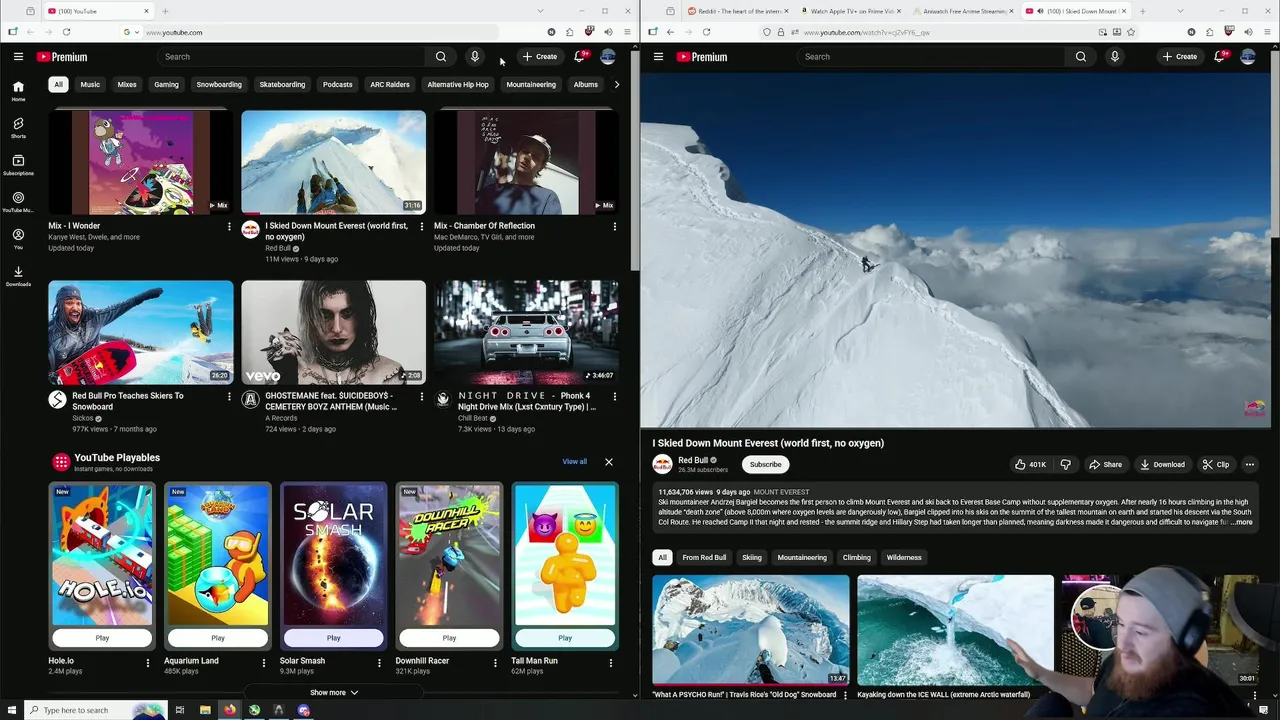Viewport: 1280px width, 720px height.
Task: Clip the Everest video
Action: (1216, 464)
